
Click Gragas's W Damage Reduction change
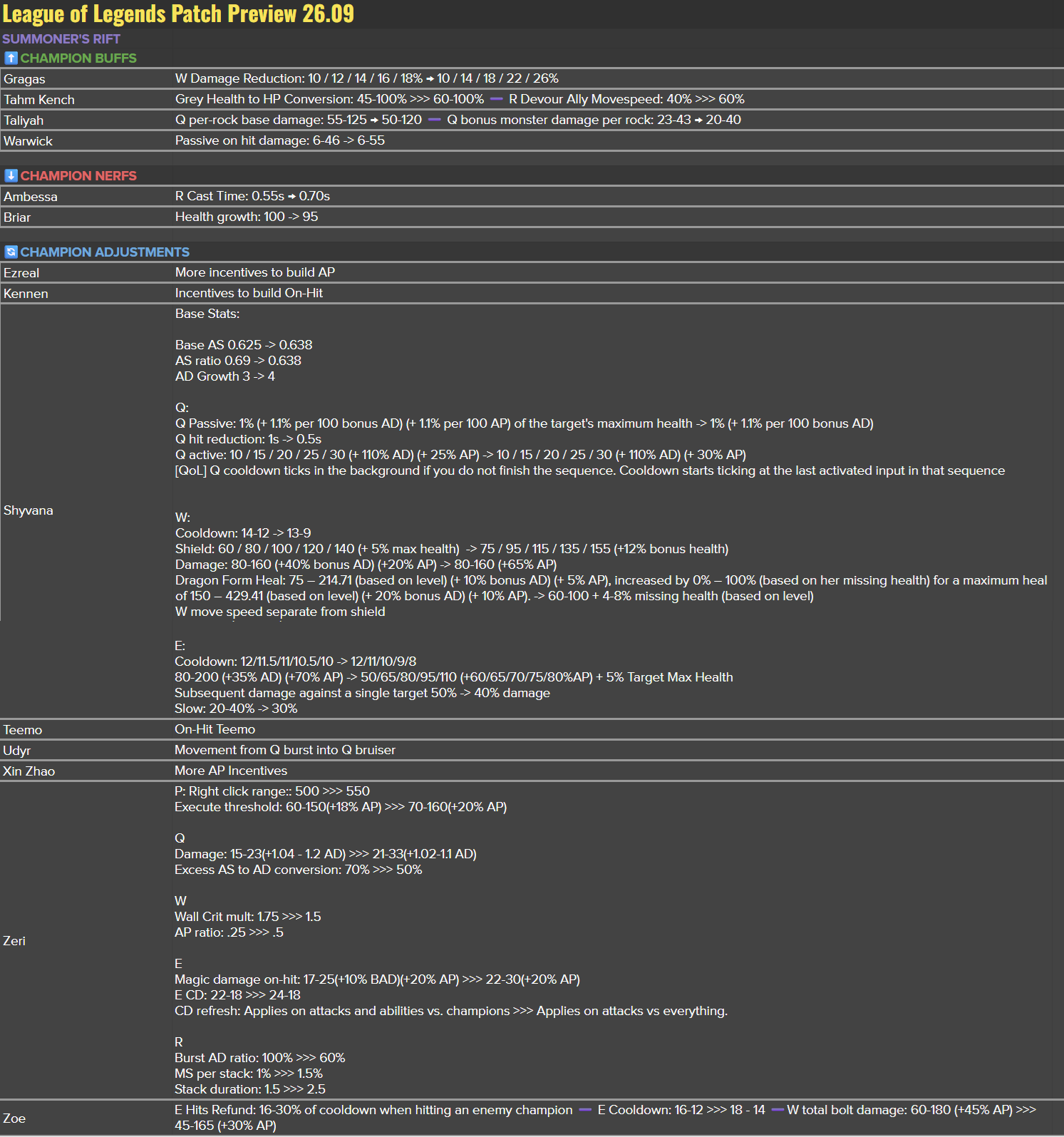pos(367,78)
